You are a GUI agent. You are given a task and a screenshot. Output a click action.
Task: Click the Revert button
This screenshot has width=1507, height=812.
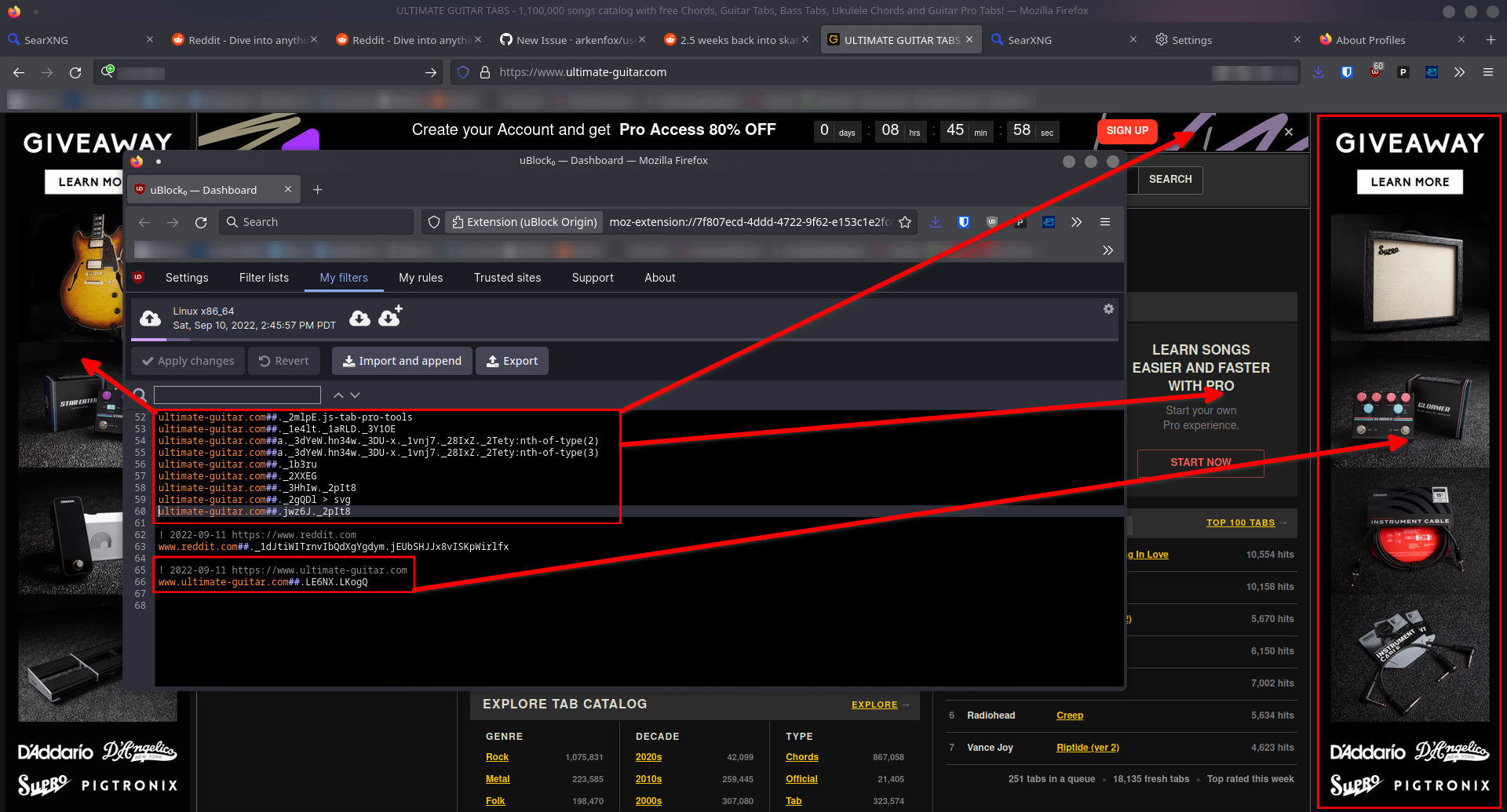[284, 361]
